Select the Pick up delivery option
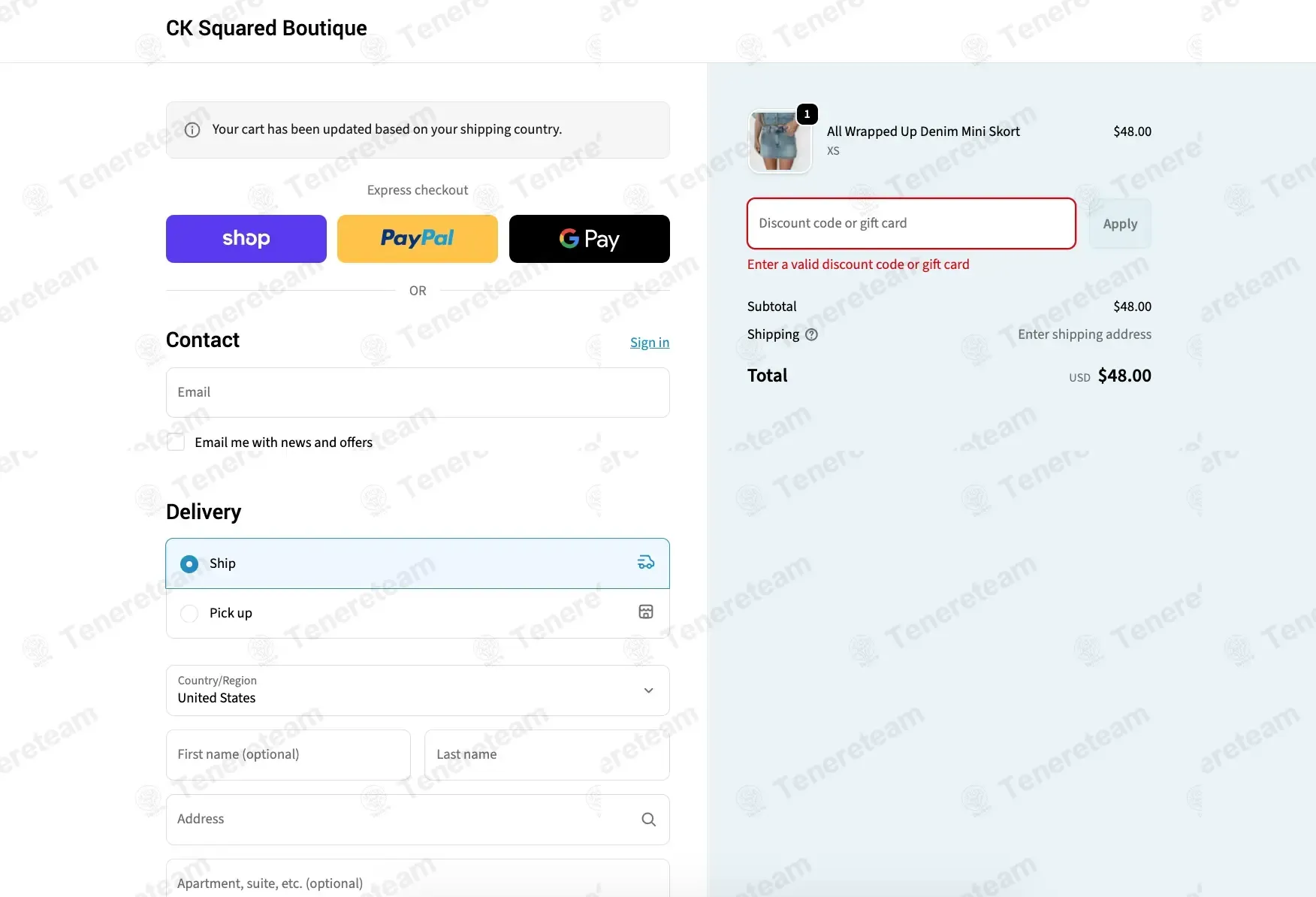This screenshot has height=897, width=1316. 189,613
